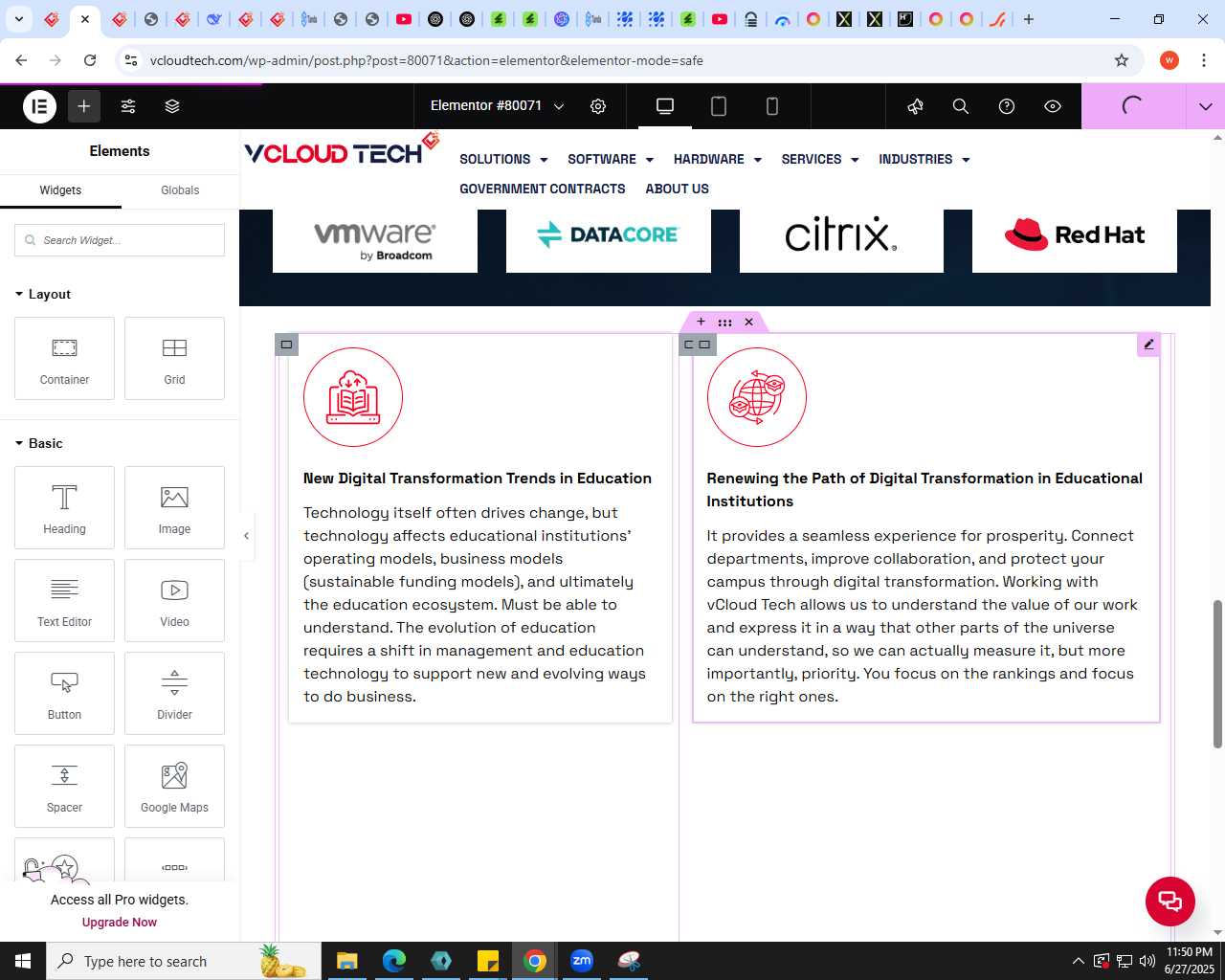
Task: Collapse the elements panel arrow
Action: tap(246, 536)
